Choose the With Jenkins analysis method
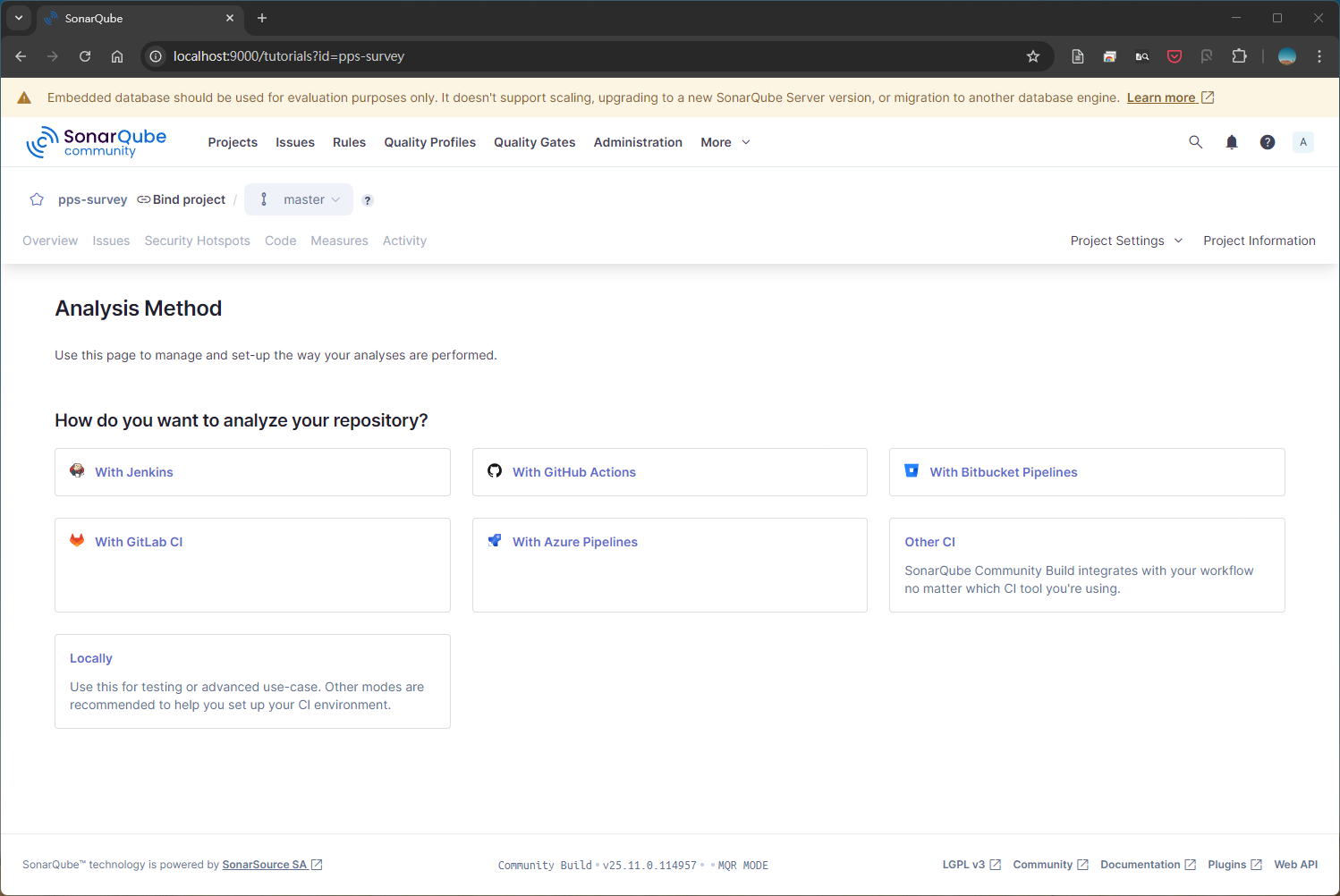 coord(134,472)
